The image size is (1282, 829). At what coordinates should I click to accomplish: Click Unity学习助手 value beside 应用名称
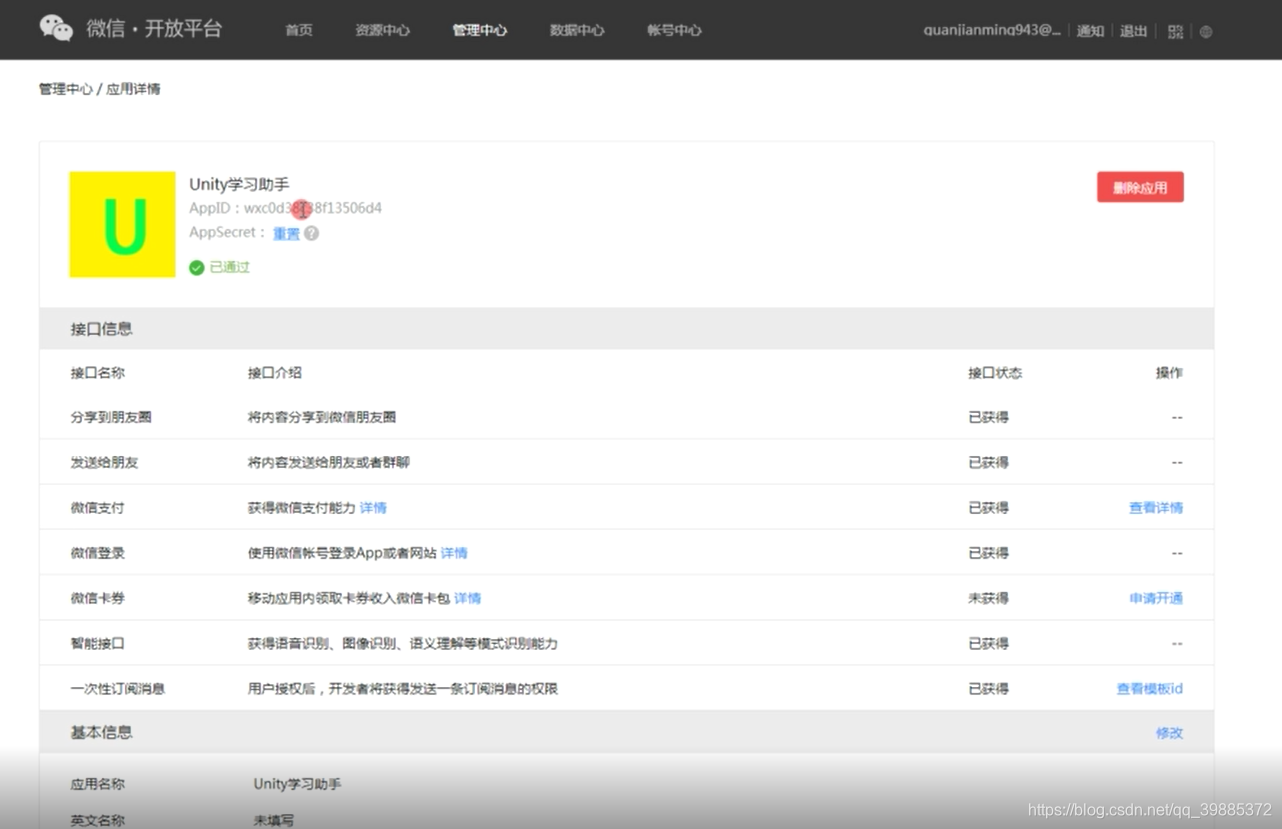click(297, 784)
